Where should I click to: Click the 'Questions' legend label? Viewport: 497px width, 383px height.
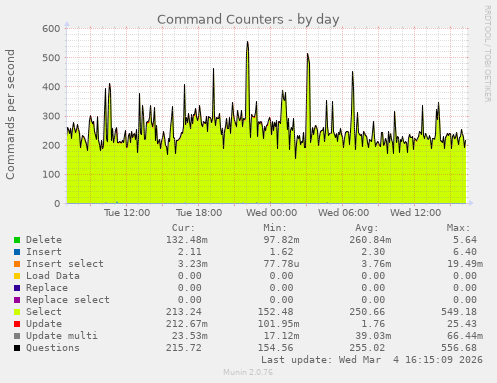[53, 348]
